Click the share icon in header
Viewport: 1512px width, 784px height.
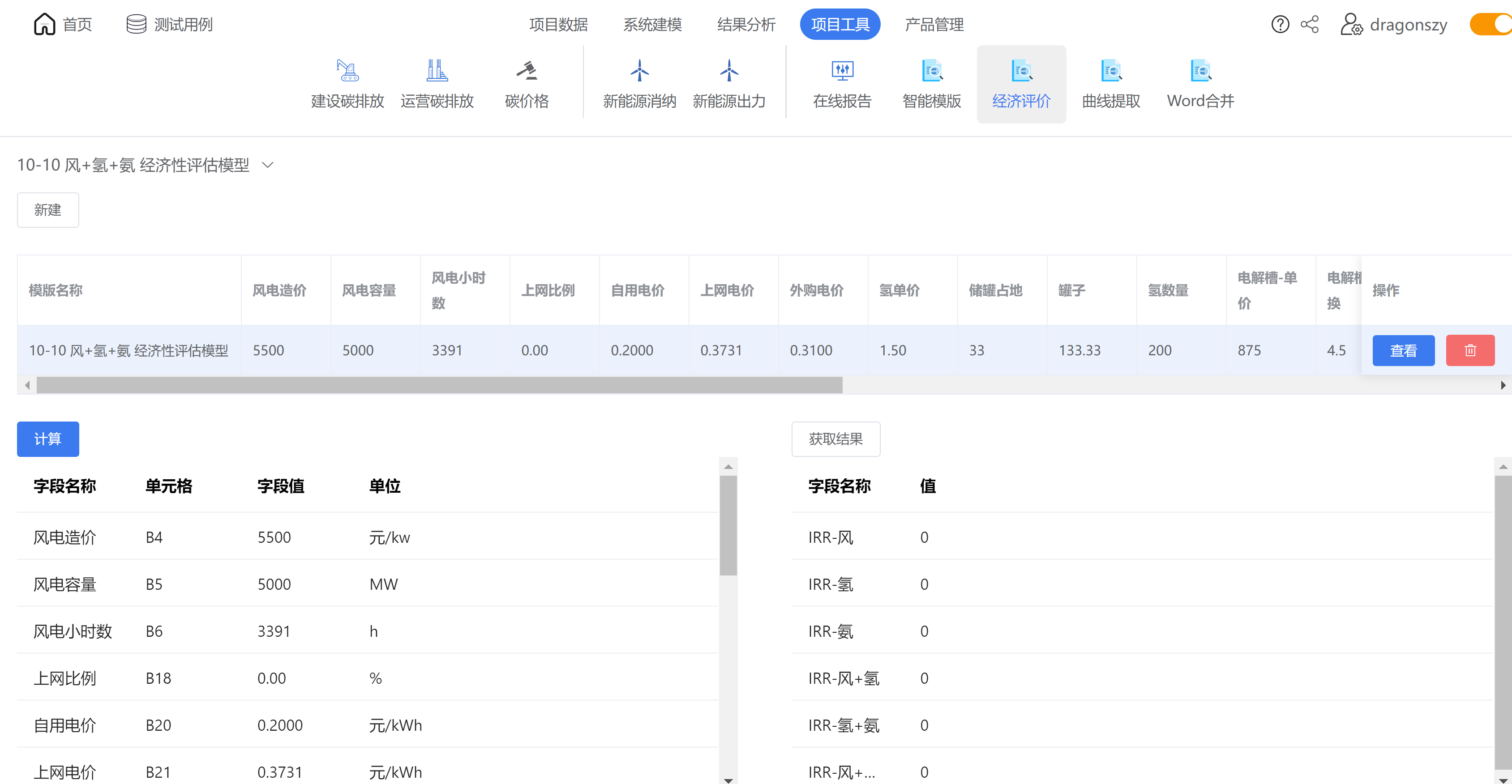pyautogui.click(x=1310, y=25)
